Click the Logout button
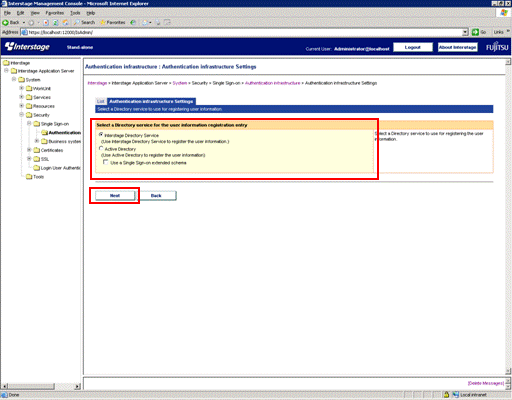512x400 pixels. click(413, 47)
